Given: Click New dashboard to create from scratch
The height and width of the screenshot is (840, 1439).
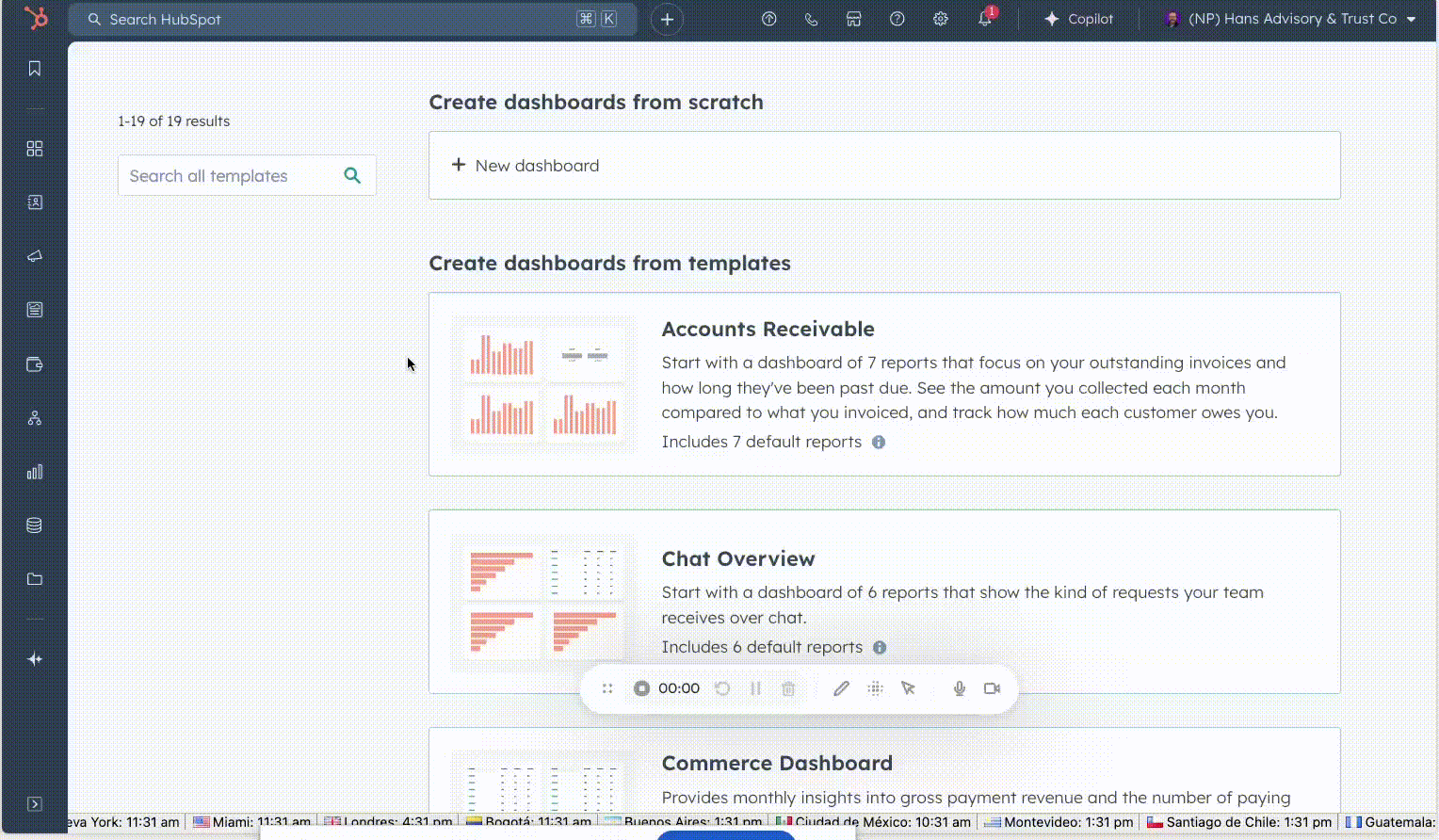Looking at the screenshot, I should (526, 166).
